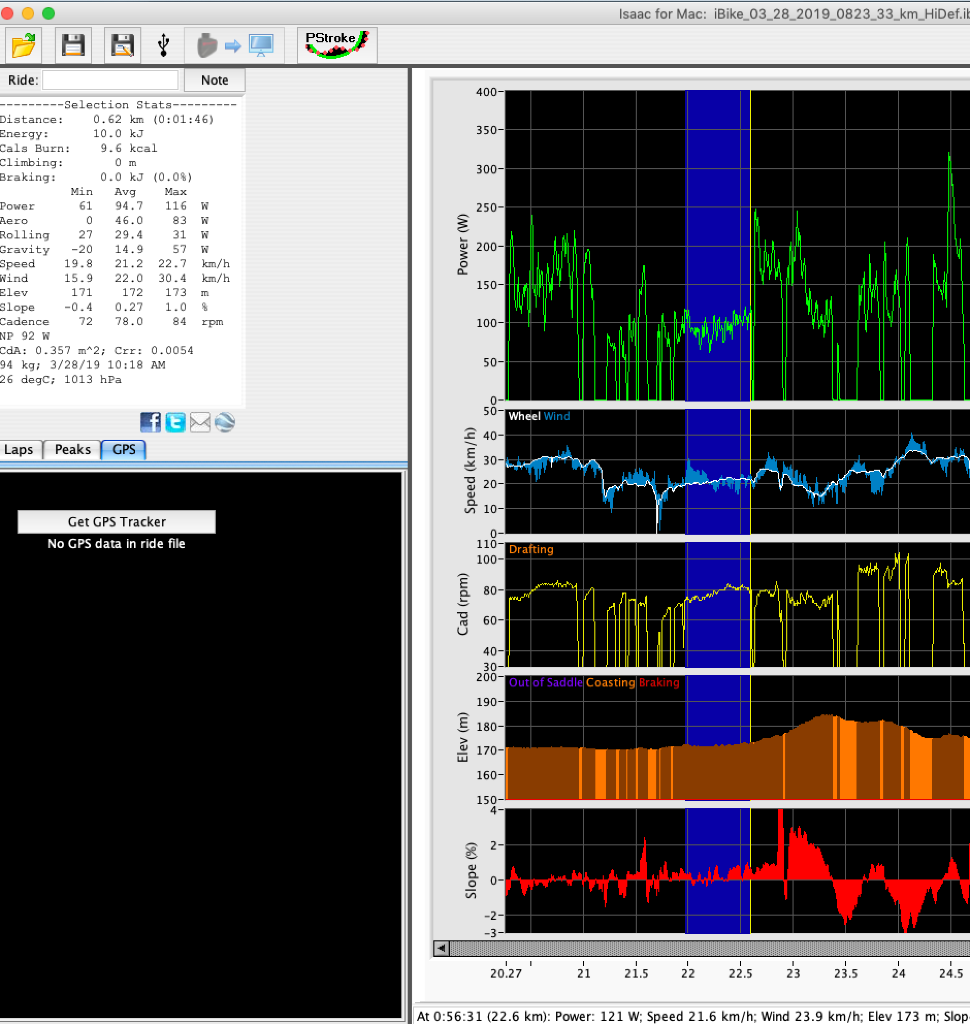Click the download-from-device-to-computer icon

coord(235,45)
